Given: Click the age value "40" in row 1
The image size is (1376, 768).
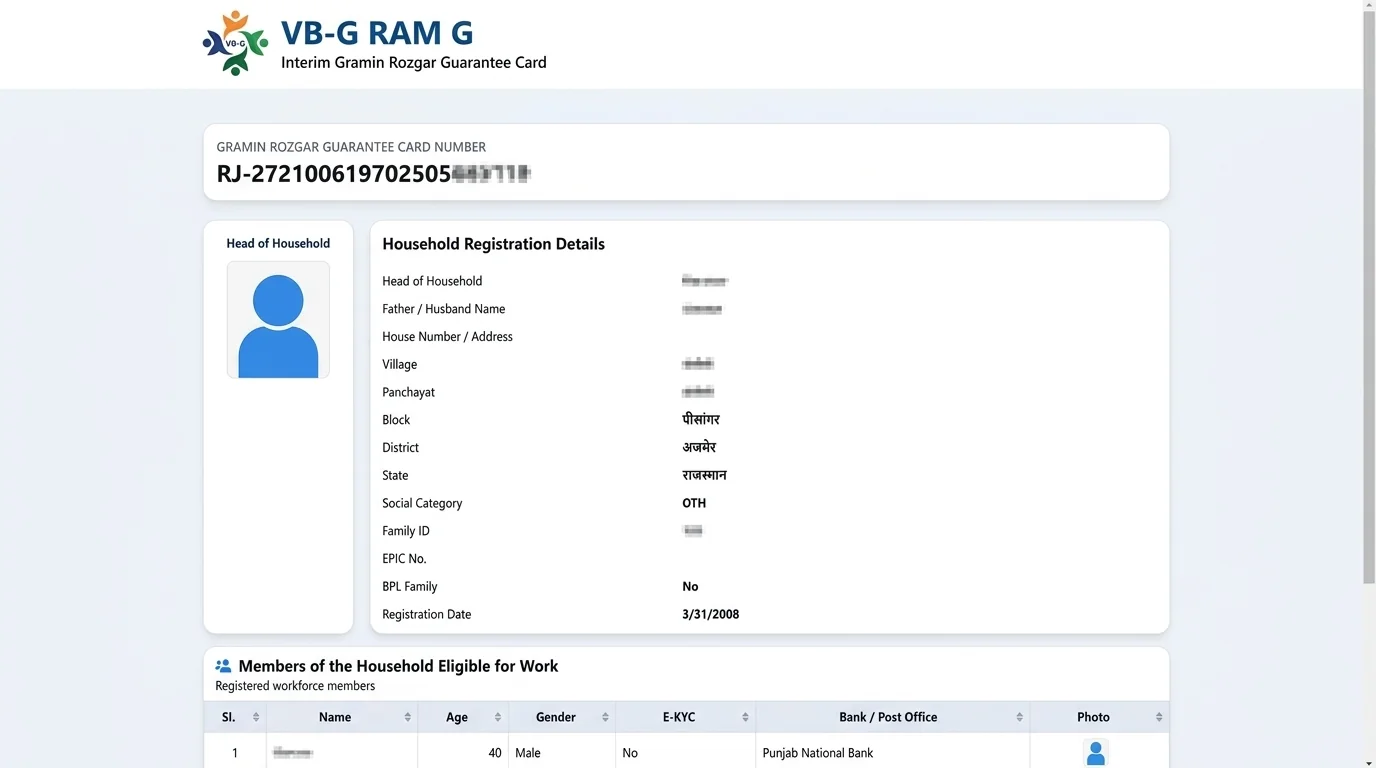Looking at the screenshot, I should coord(495,753).
